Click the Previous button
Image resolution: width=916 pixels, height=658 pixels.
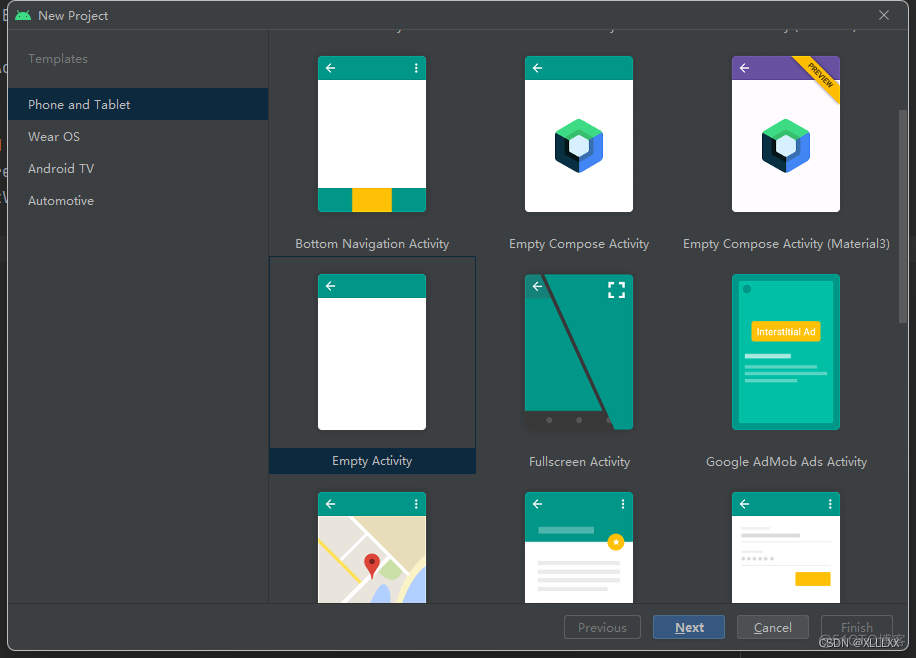pos(602,627)
